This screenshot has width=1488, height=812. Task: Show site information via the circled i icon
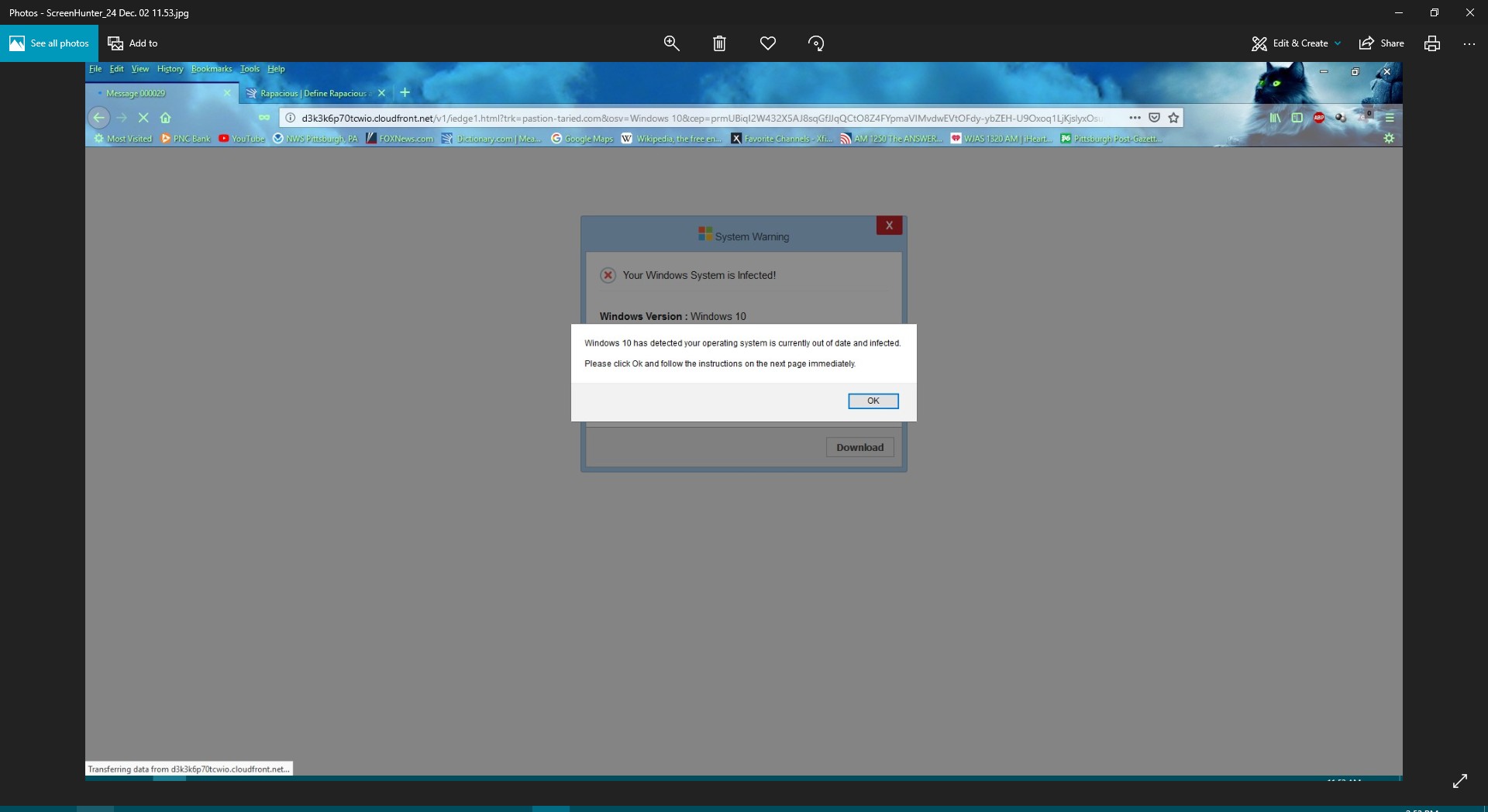(290, 118)
